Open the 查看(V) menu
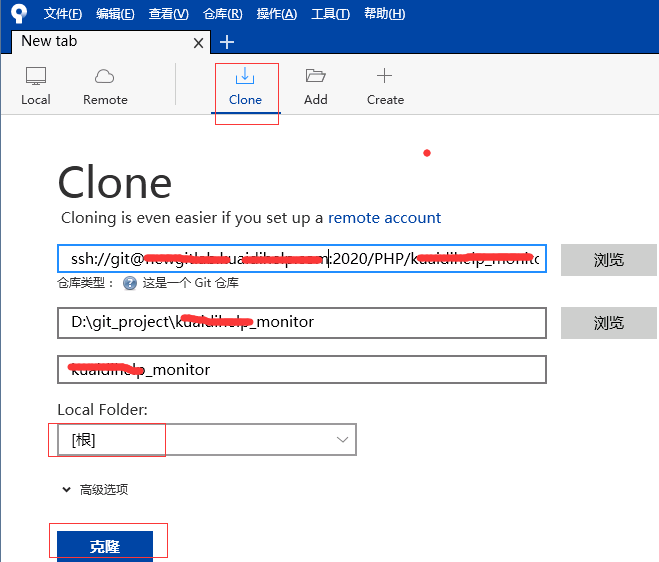The image size is (659, 562). point(169,14)
